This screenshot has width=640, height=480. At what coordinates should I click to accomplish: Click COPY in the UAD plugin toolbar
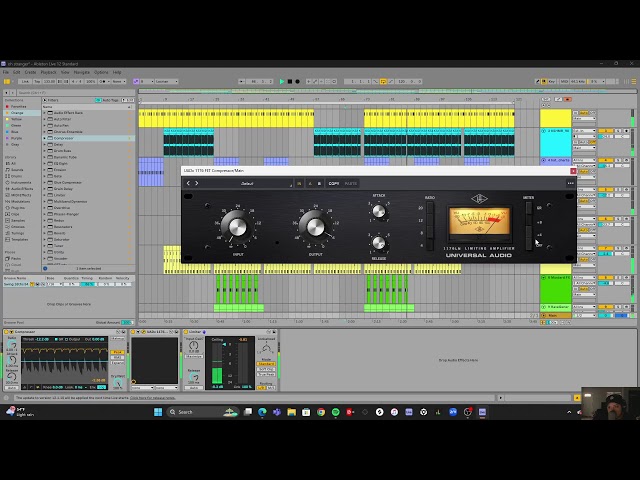pyautogui.click(x=334, y=184)
